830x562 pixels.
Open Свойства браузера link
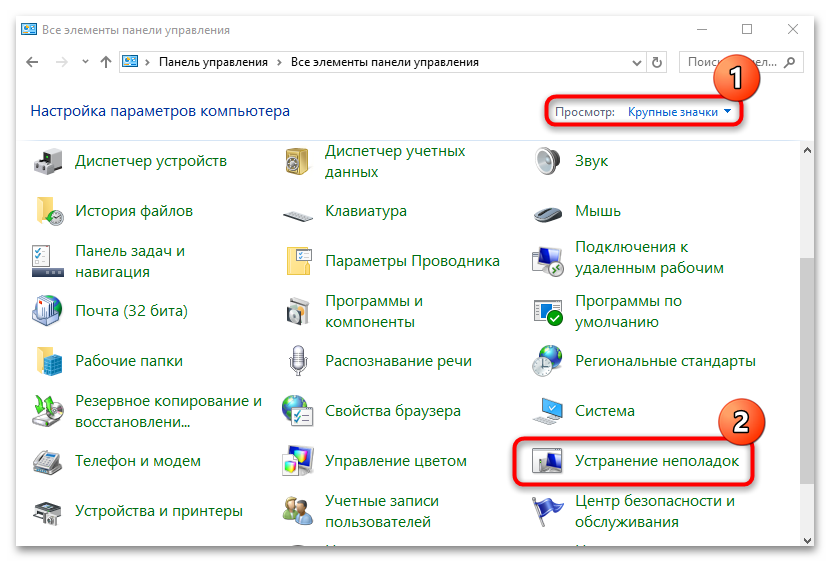393,411
